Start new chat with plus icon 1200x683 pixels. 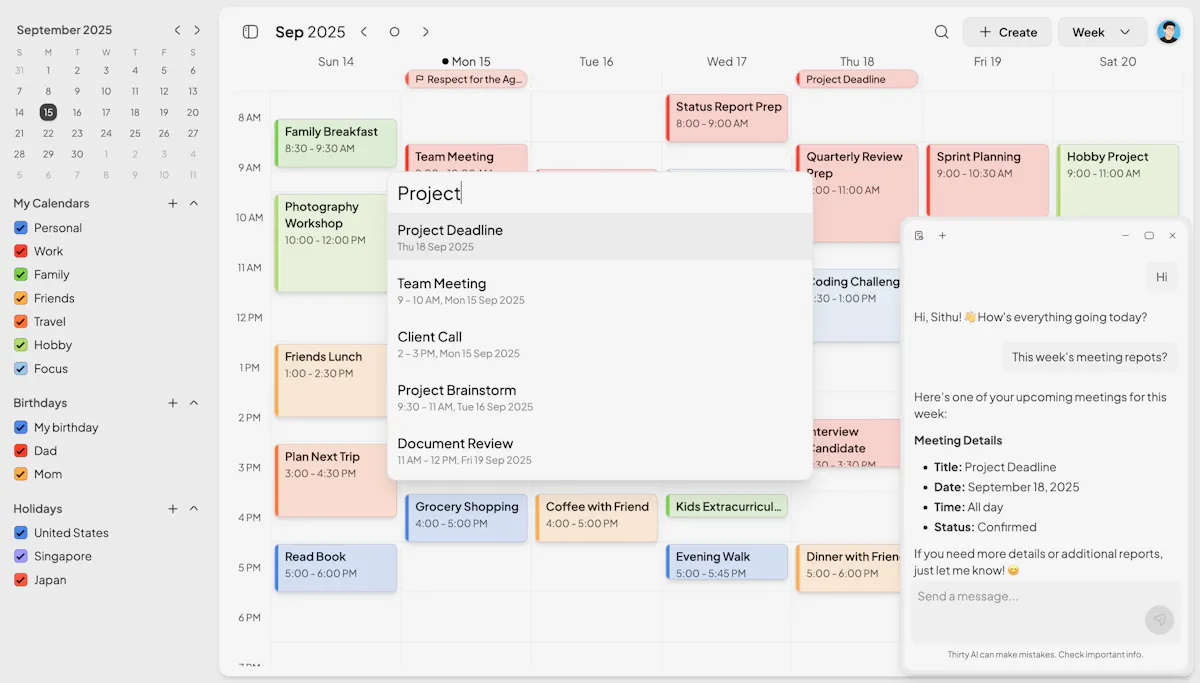pyautogui.click(x=942, y=236)
